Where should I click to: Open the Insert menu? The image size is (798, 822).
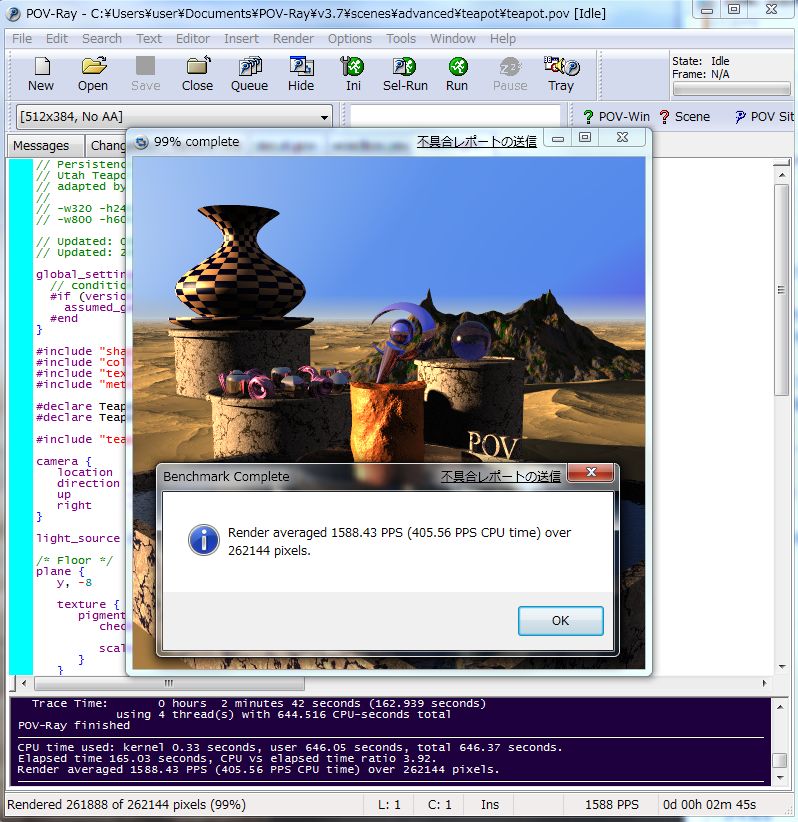241,39
